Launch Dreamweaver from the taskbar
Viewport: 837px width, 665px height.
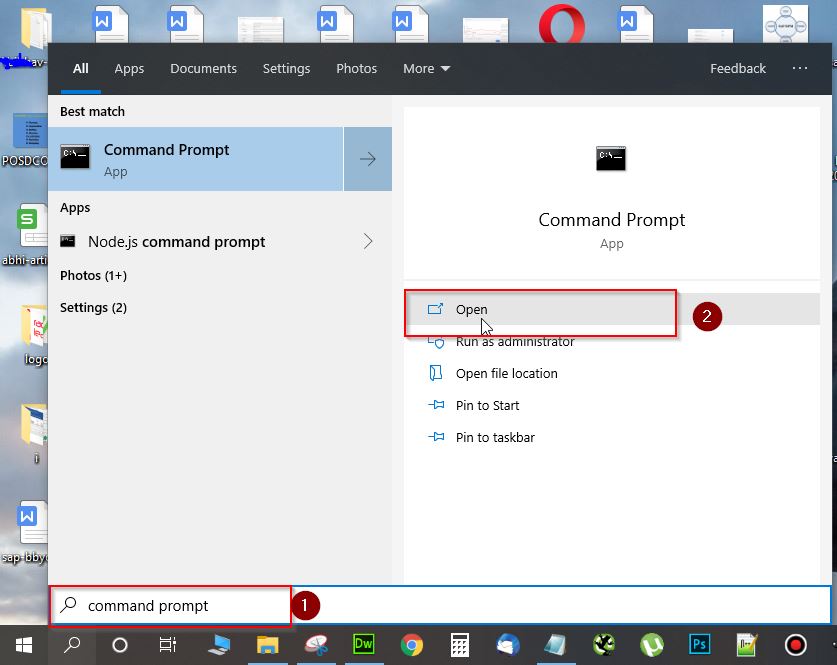tap(363, 644)
